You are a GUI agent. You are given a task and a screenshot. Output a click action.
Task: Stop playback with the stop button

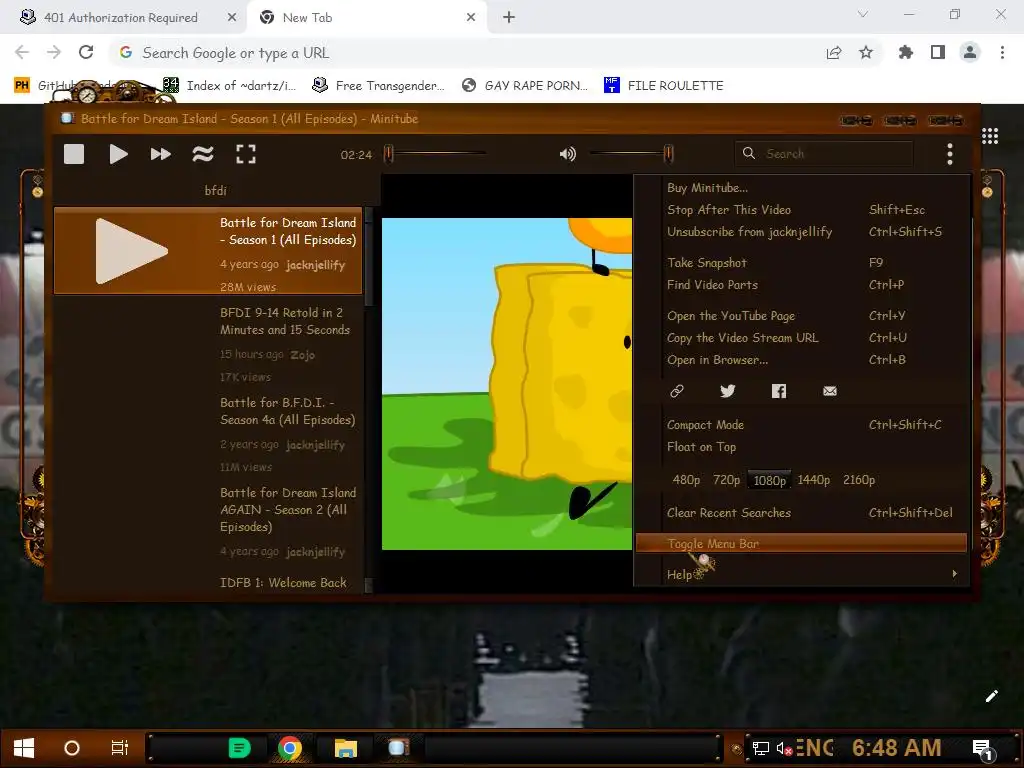point(74,154)
